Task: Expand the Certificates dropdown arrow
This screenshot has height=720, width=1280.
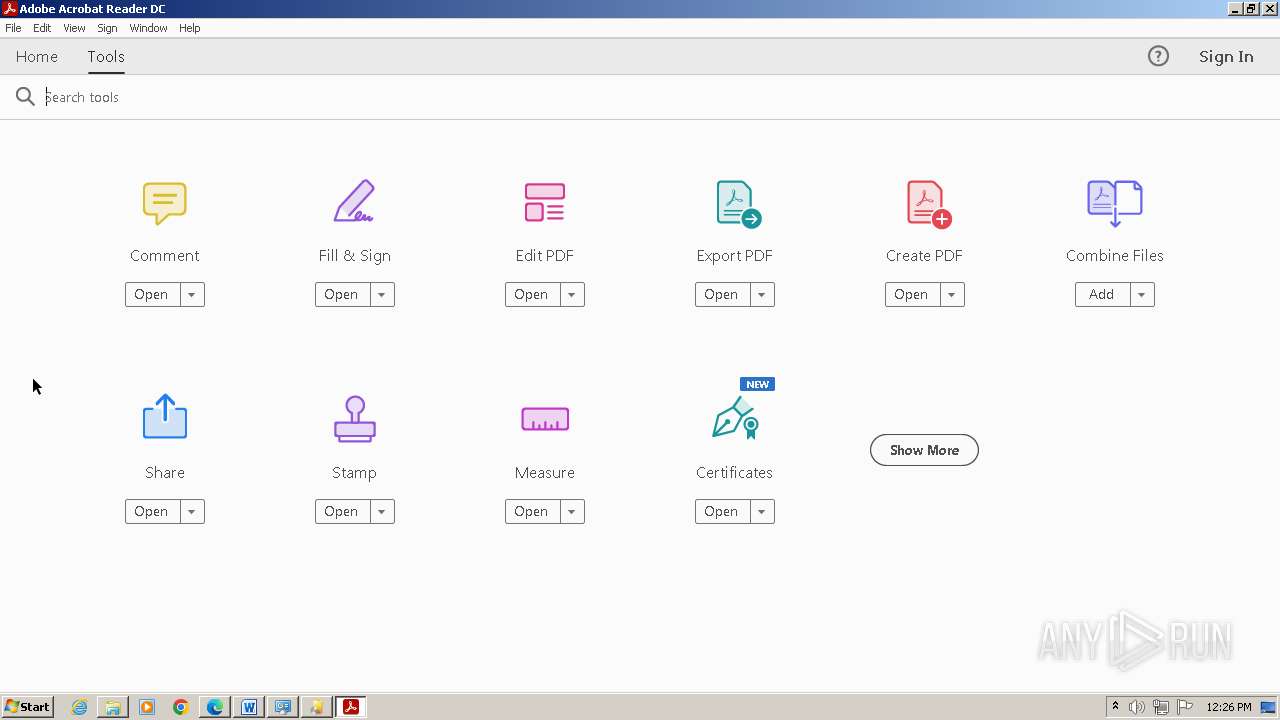Action: [x=761, y=511]
